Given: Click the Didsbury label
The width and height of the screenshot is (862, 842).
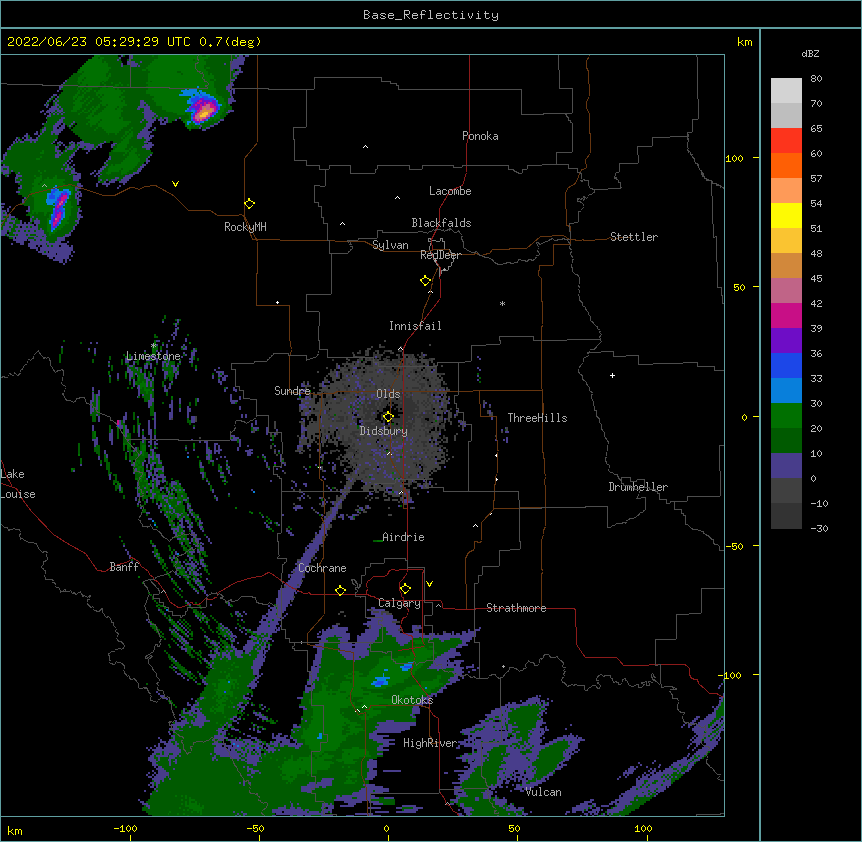Looking at the screenshot, I should click(383, 431).
